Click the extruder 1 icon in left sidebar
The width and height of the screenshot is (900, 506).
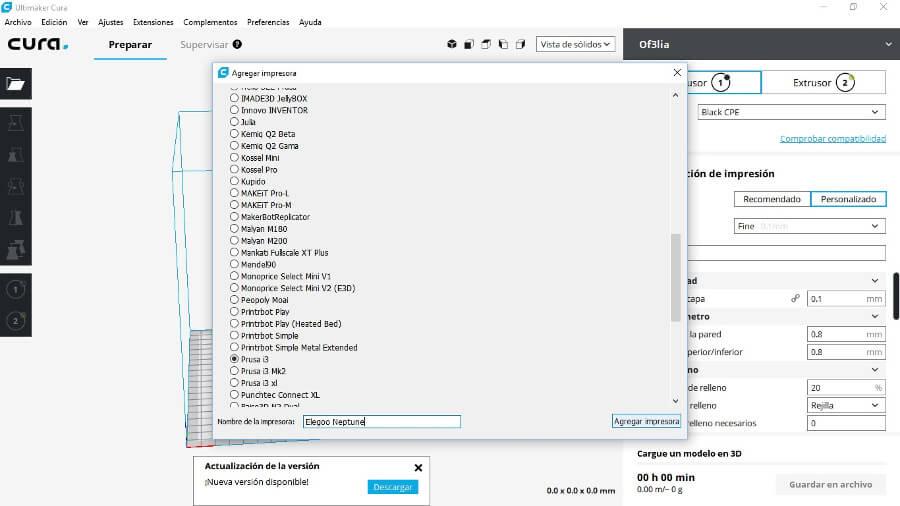(16, 290)
